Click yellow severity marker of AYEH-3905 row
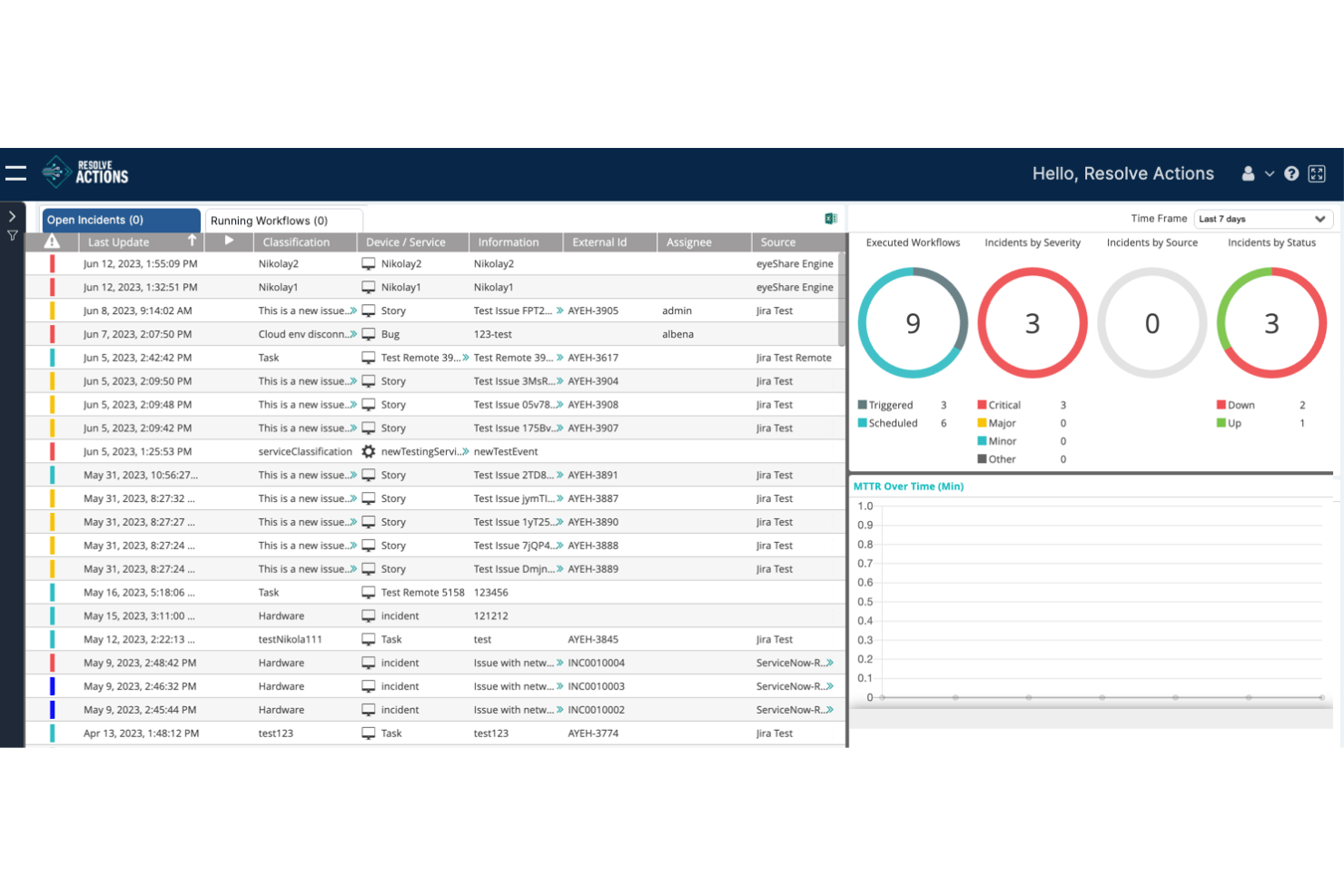This screenshot has height=896, width=1344. pos(52,310)
